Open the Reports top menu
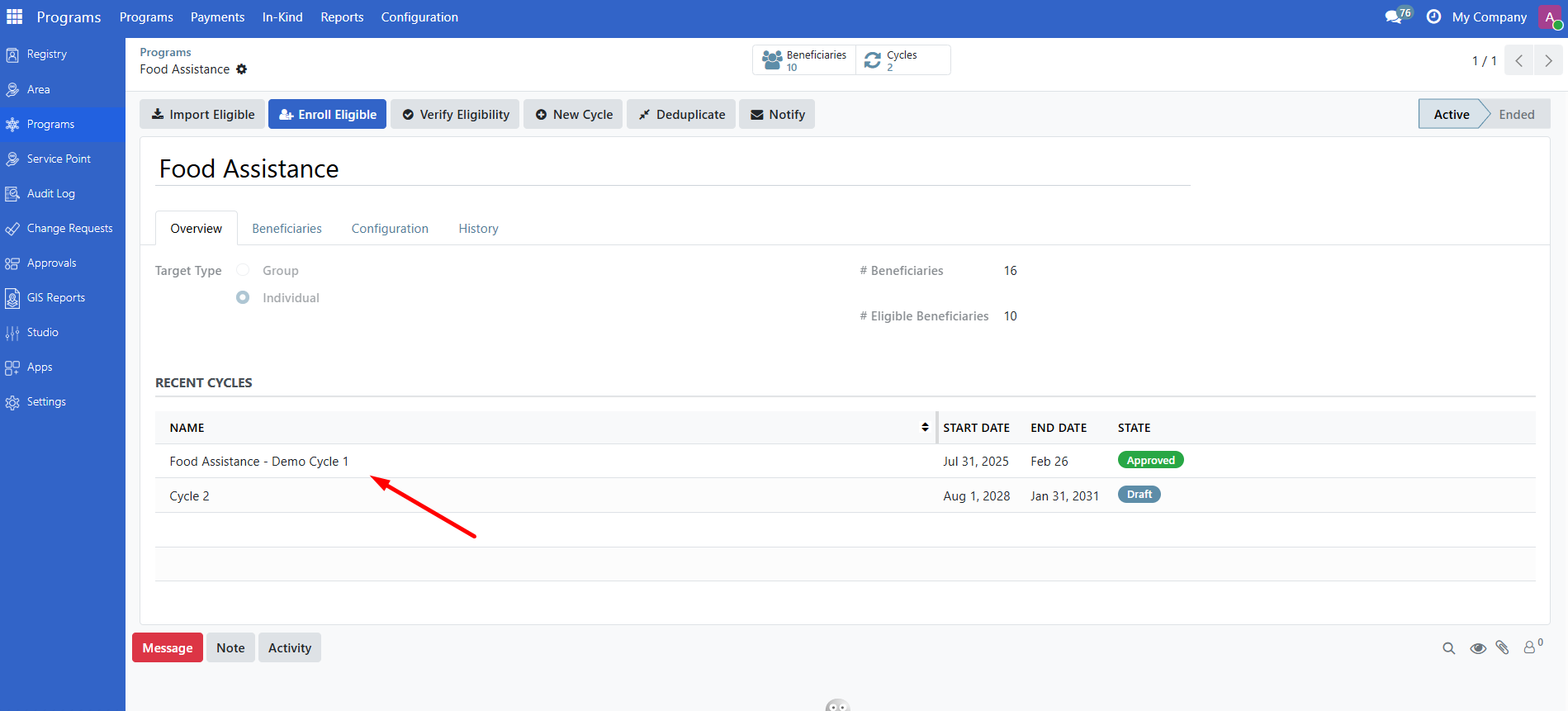This screenshot has width=1568, height=711. point(342,17)
